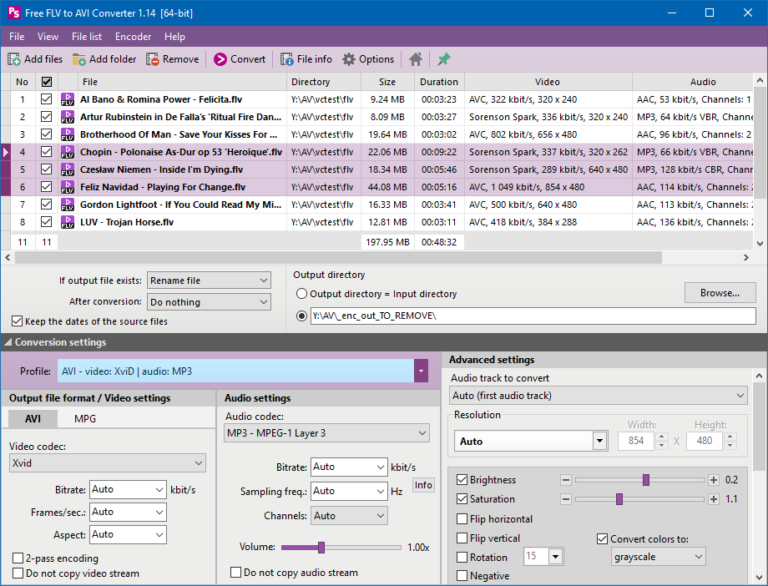The height and width of the screenshot is (586, 768).
Task: Uncheck Keep the dates of source files
Action: [17, 321]
